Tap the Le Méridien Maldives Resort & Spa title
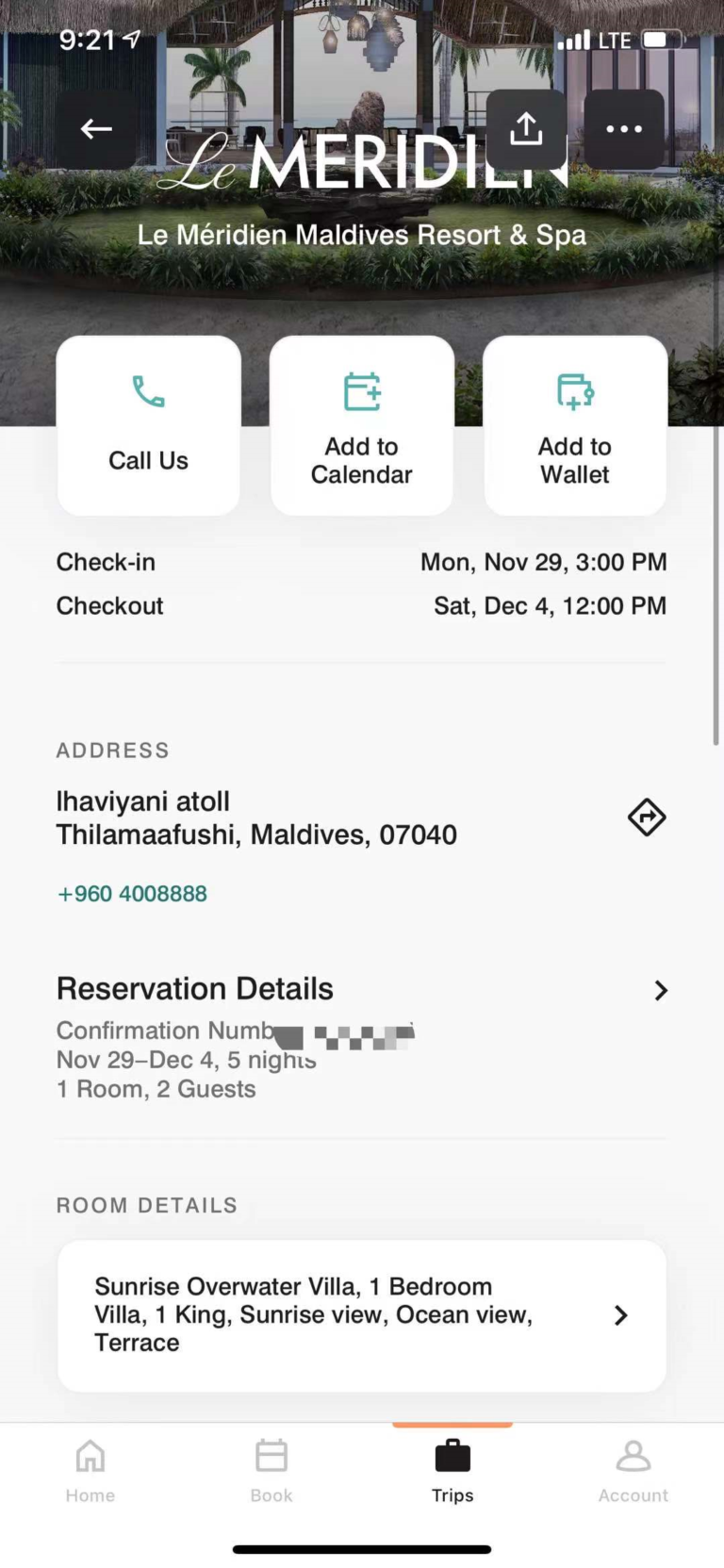724x1568 pixels. point(362,236)
